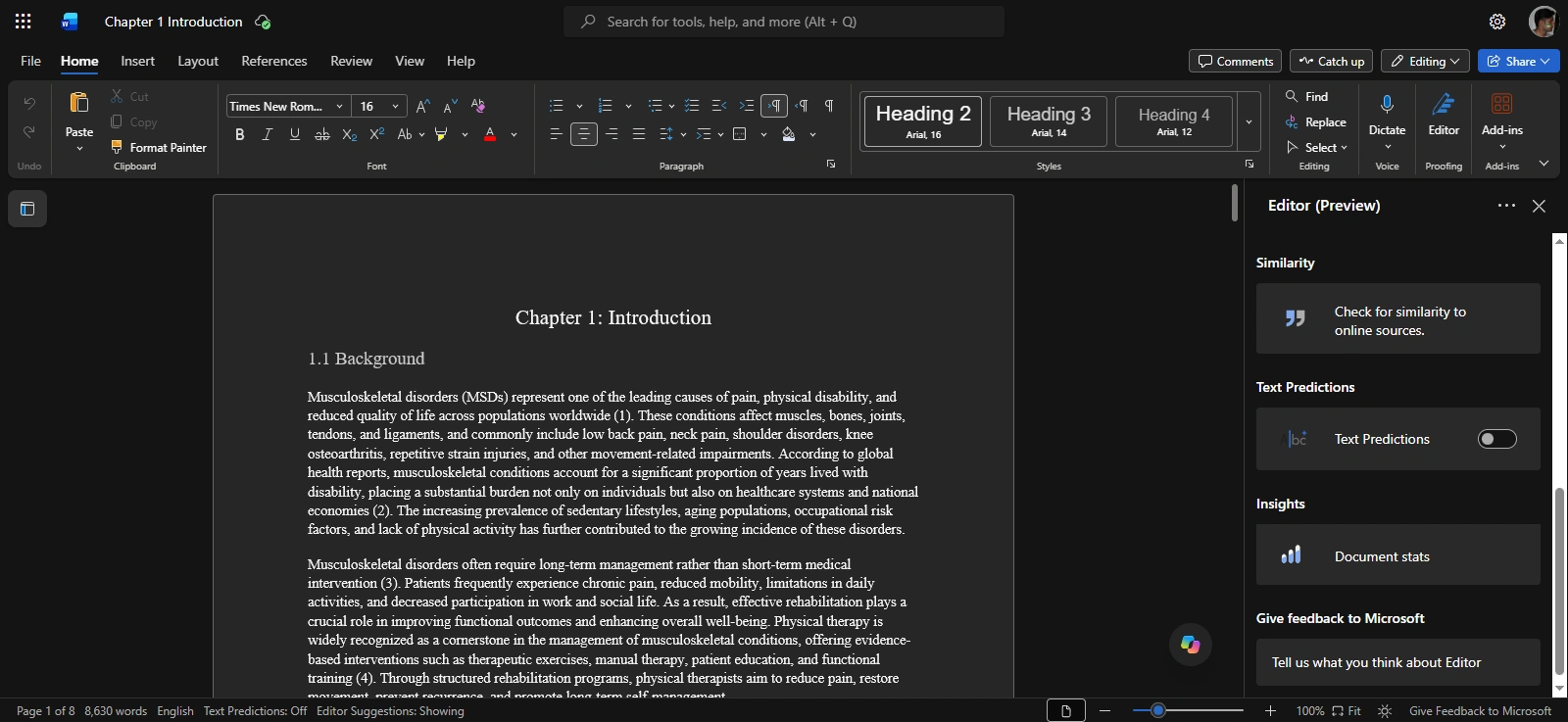Click the zoom slider handle

pos(1157,710)
